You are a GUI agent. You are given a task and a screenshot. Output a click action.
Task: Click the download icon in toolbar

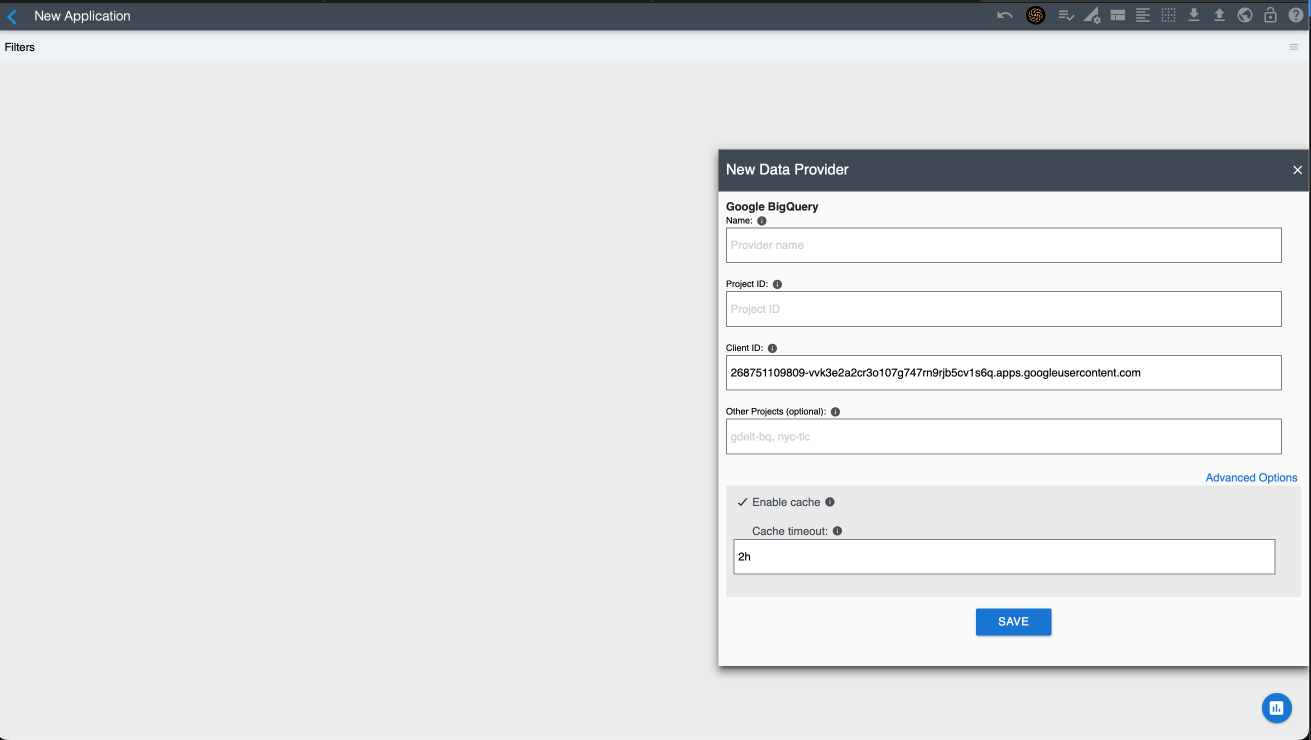pyautogui.click(x=1194, y=15)
